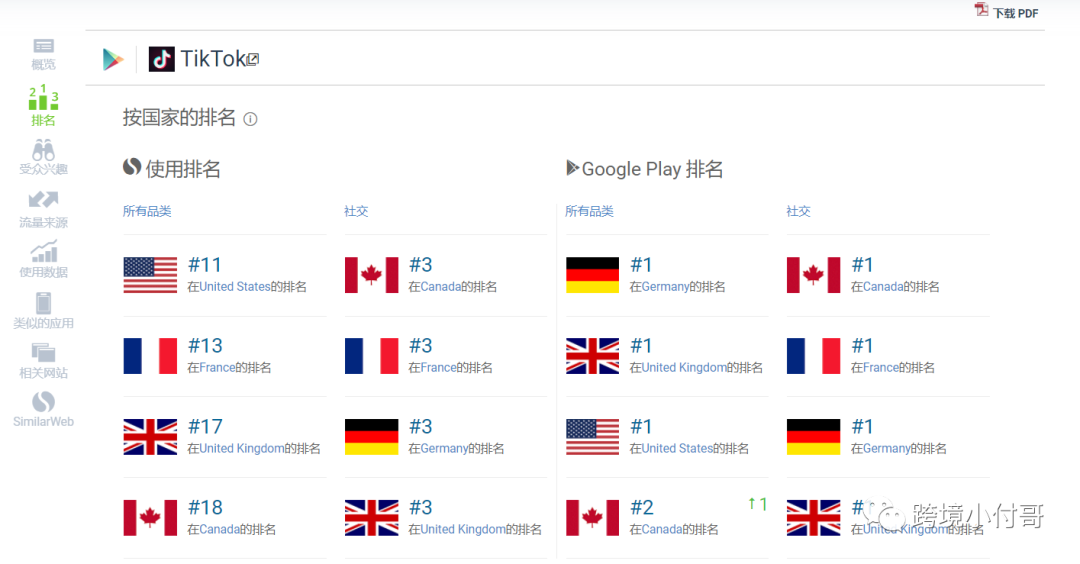1080x564 pixels.
Task: Click United Kingdom link in usage 社交 column
Action: 463,530
